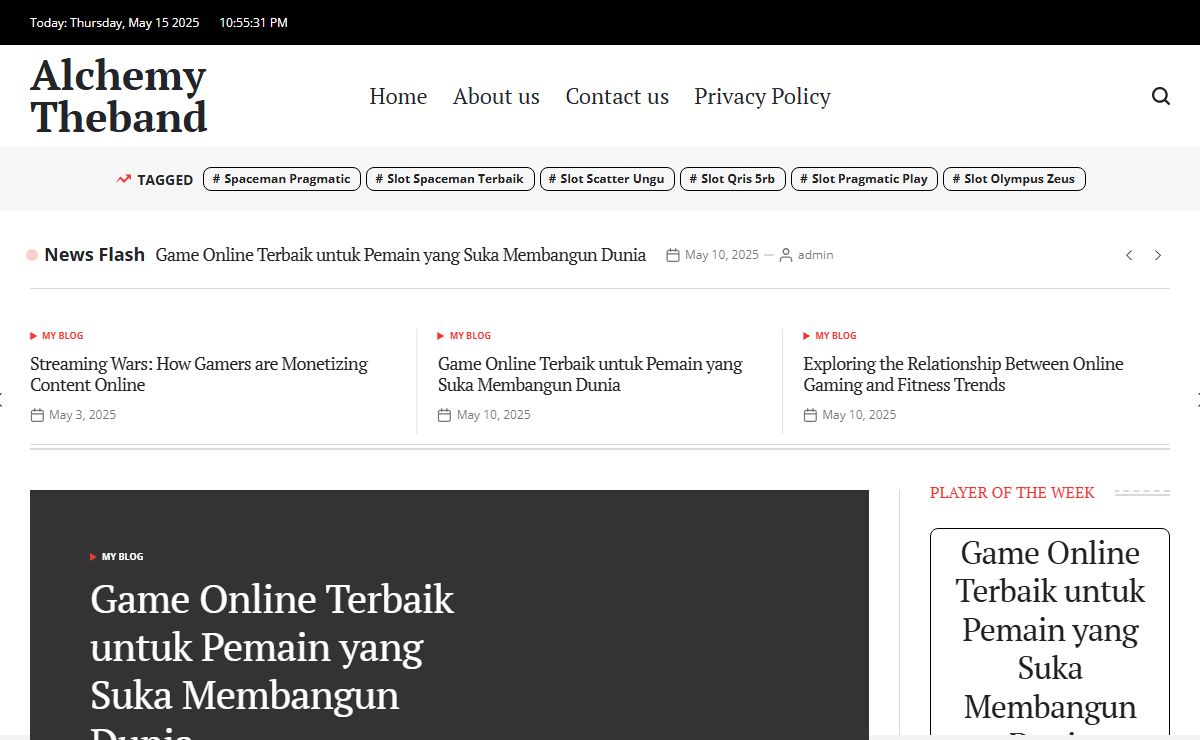1200x740 pixels.
Task: Open MY BLOG category above Exploring the Relationship
Action: (x=836, y=336)
